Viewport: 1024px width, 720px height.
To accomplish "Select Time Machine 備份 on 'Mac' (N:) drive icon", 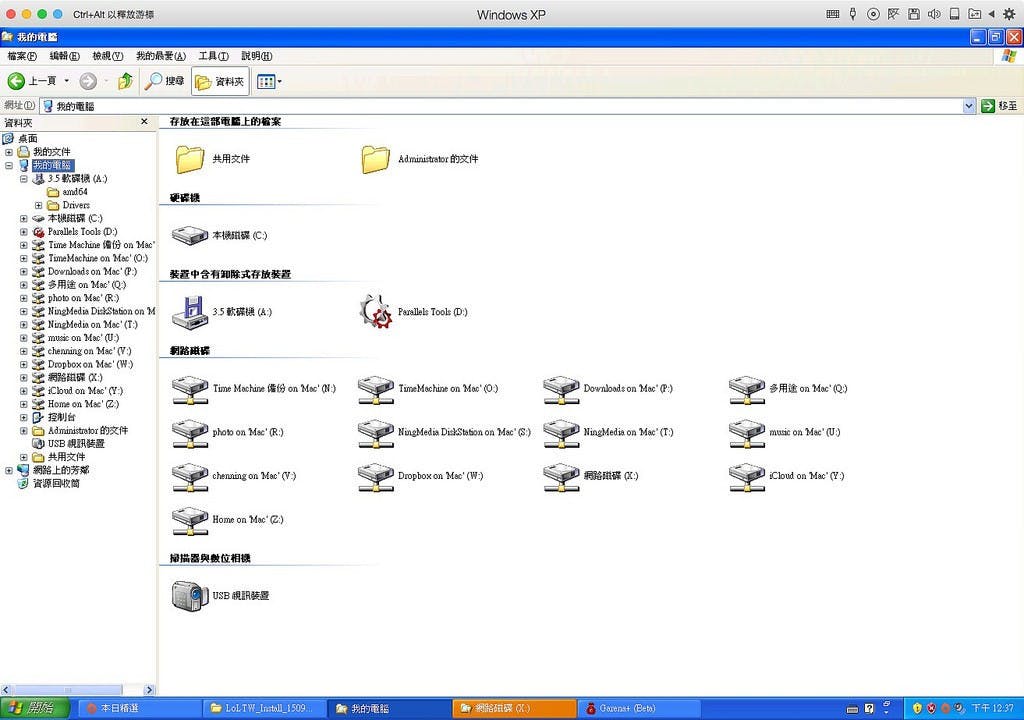I will [189, 390].
